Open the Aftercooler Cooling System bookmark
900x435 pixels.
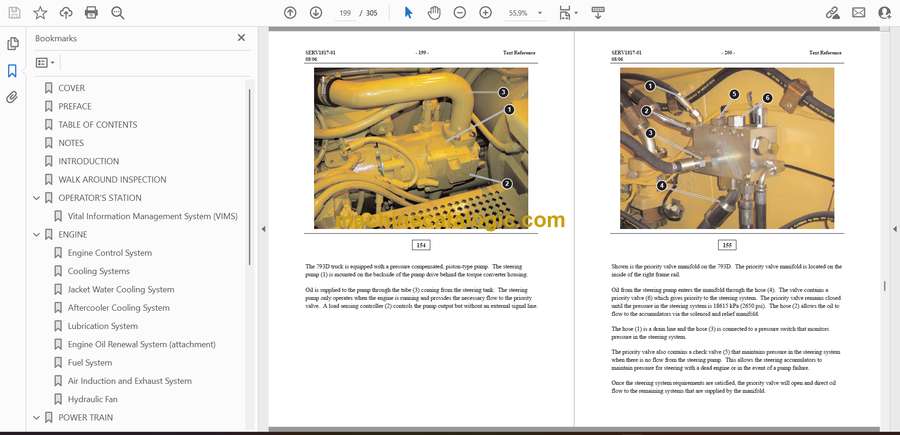(119, 308)
